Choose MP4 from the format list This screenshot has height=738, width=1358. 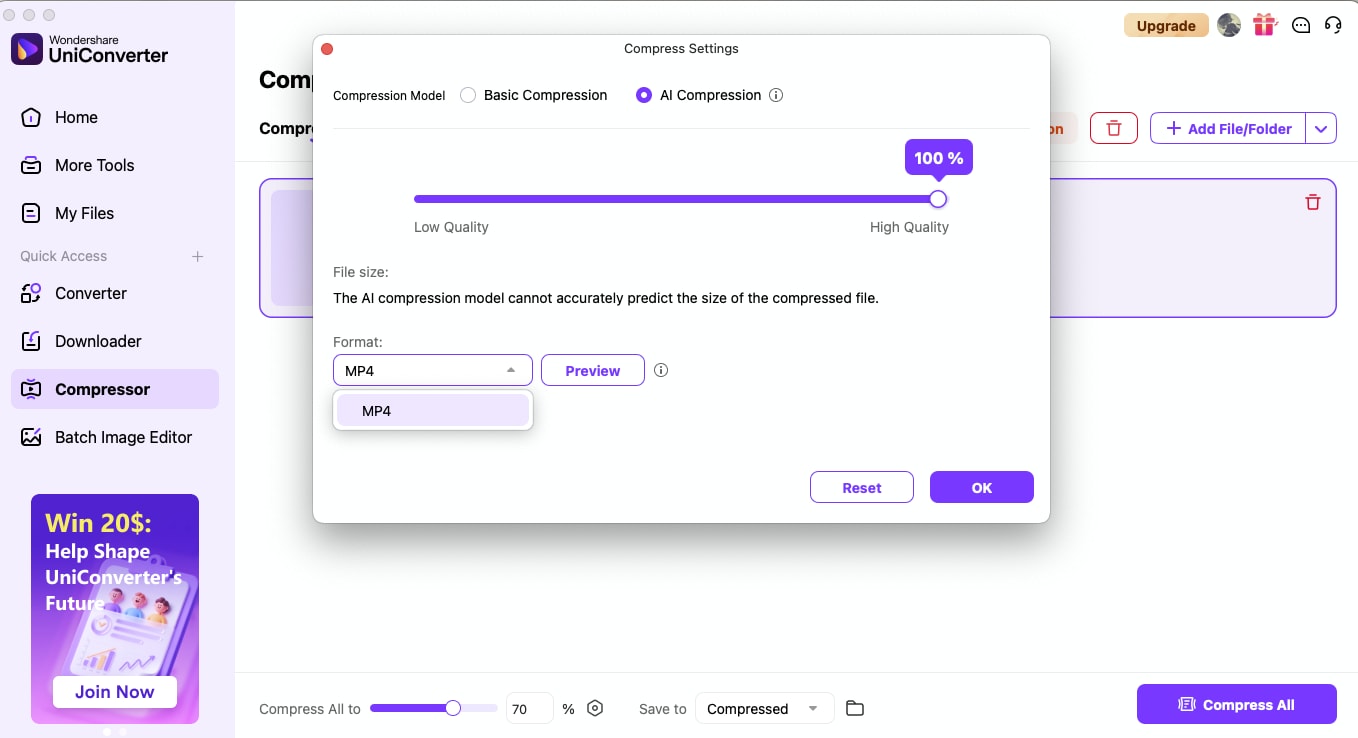(x=433, y=410)
